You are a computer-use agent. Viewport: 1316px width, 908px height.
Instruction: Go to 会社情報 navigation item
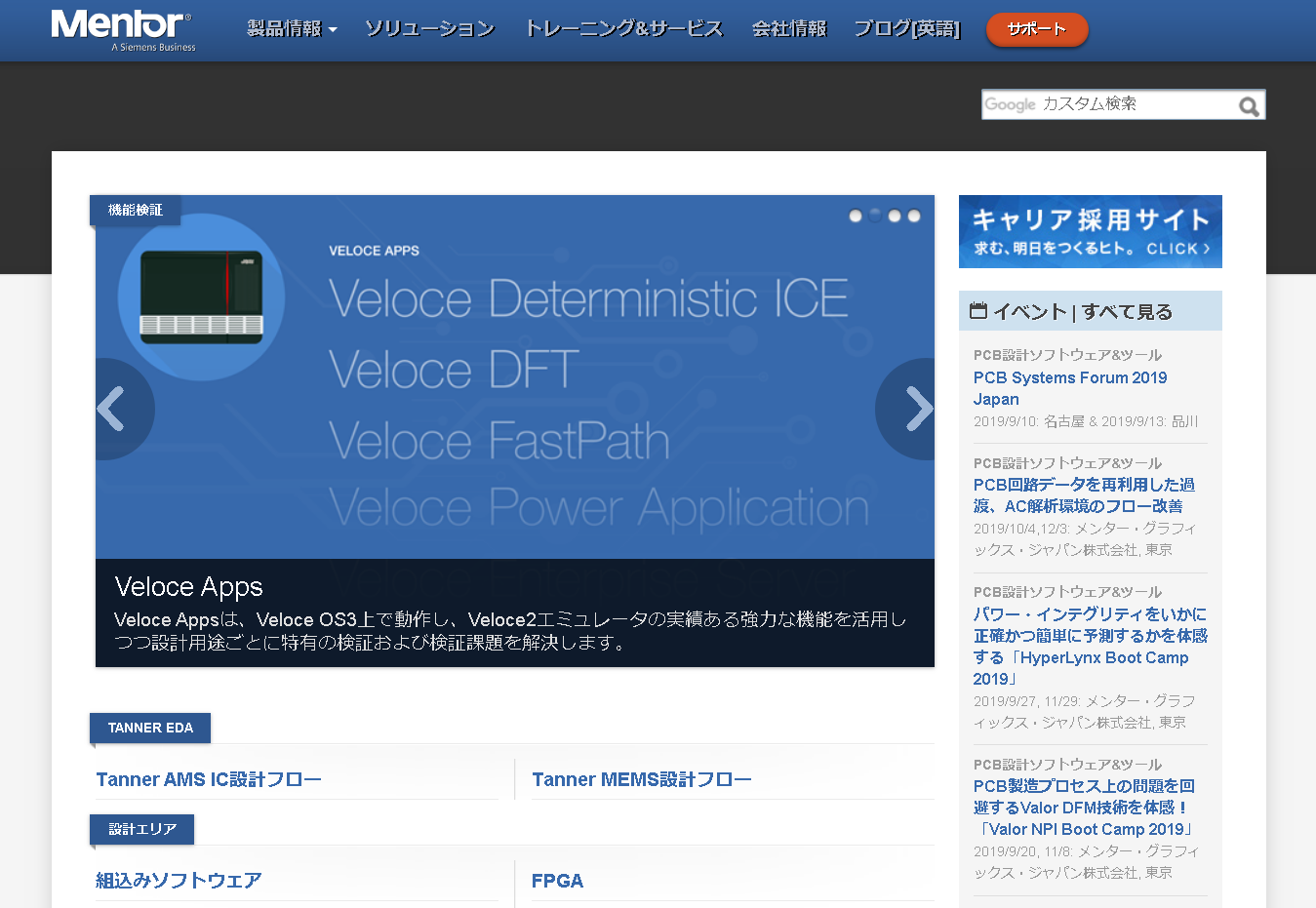click(x=788, y=29)
